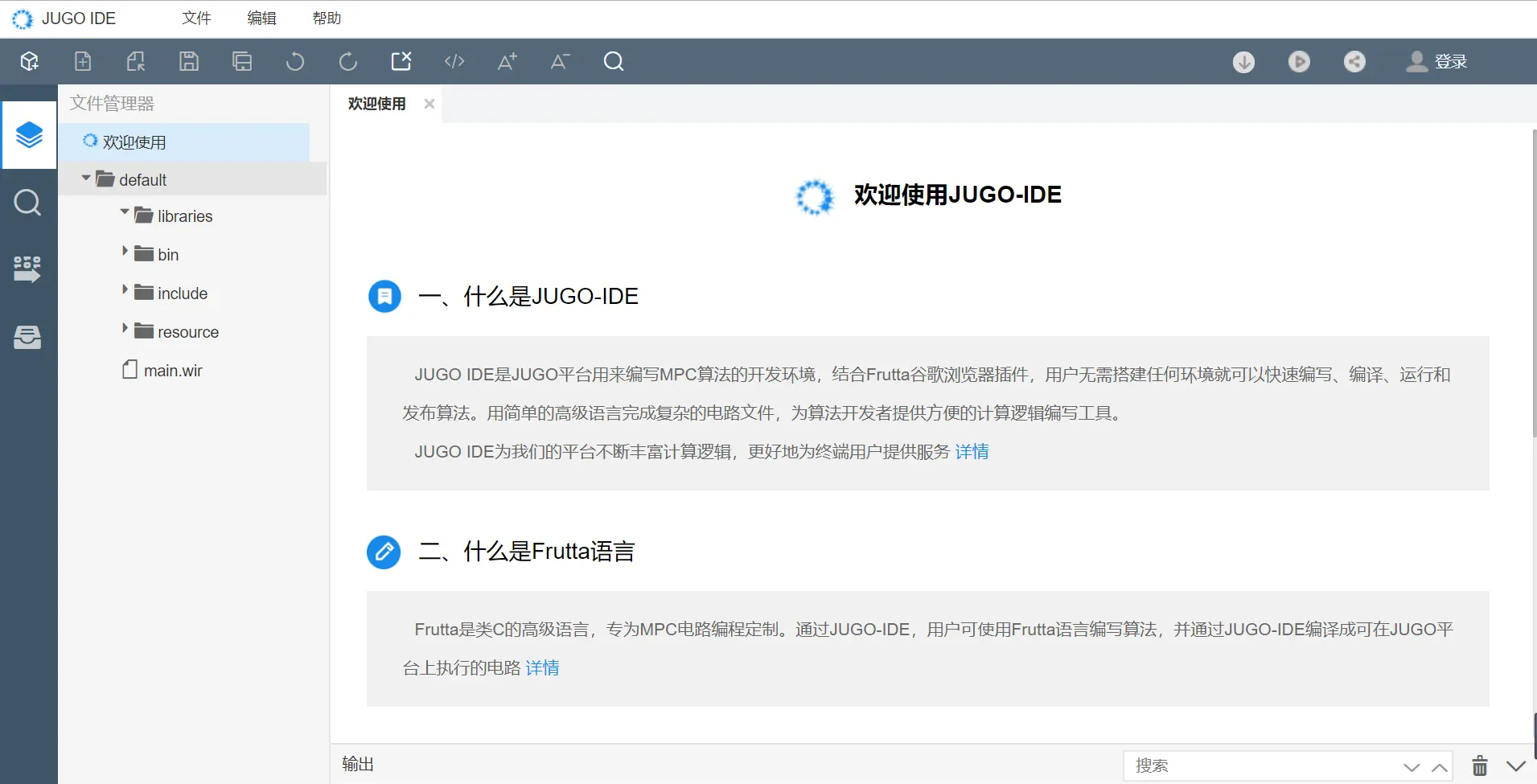Open the toolbar search magnifier
1537x784 pixels.
(x=614, y=61)
